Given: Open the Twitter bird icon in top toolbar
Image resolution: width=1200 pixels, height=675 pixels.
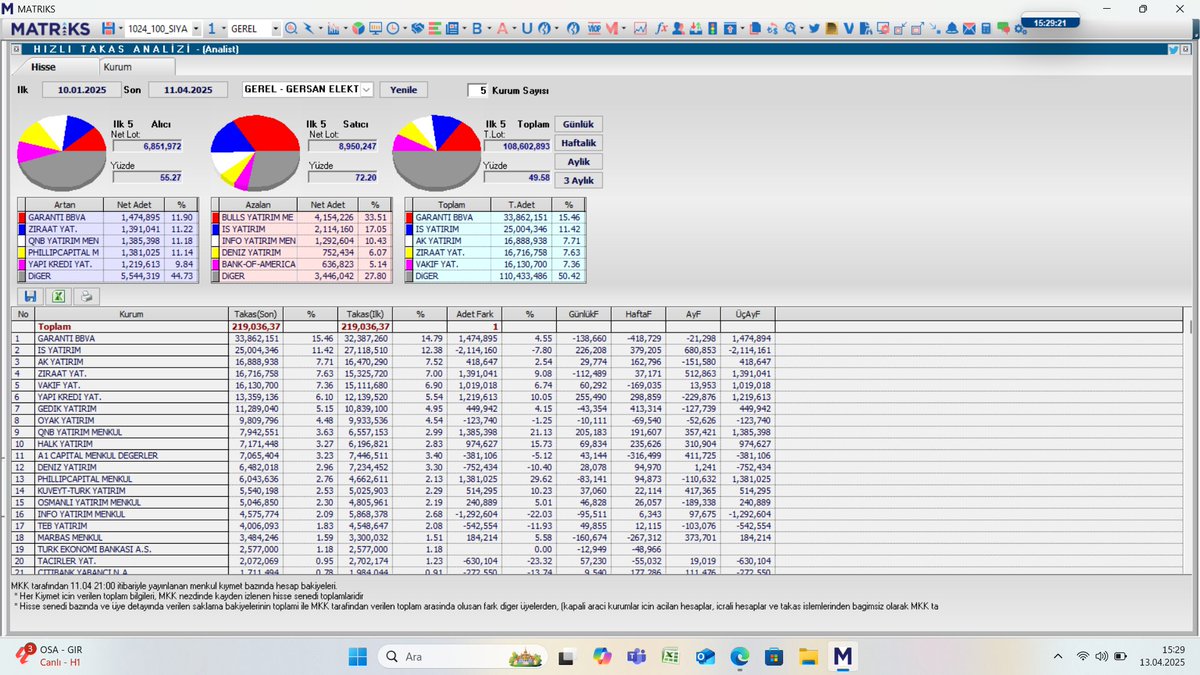Looking at the screenshot, I should 815,28.
